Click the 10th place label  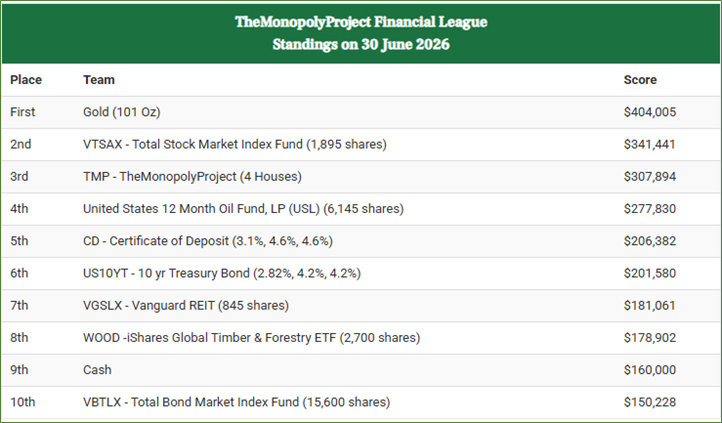pos(23,402)
